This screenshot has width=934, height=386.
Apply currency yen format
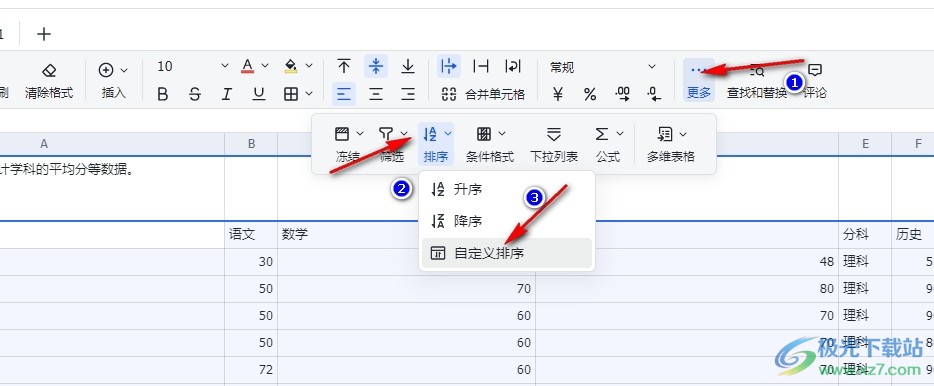[x=558, y=94]
